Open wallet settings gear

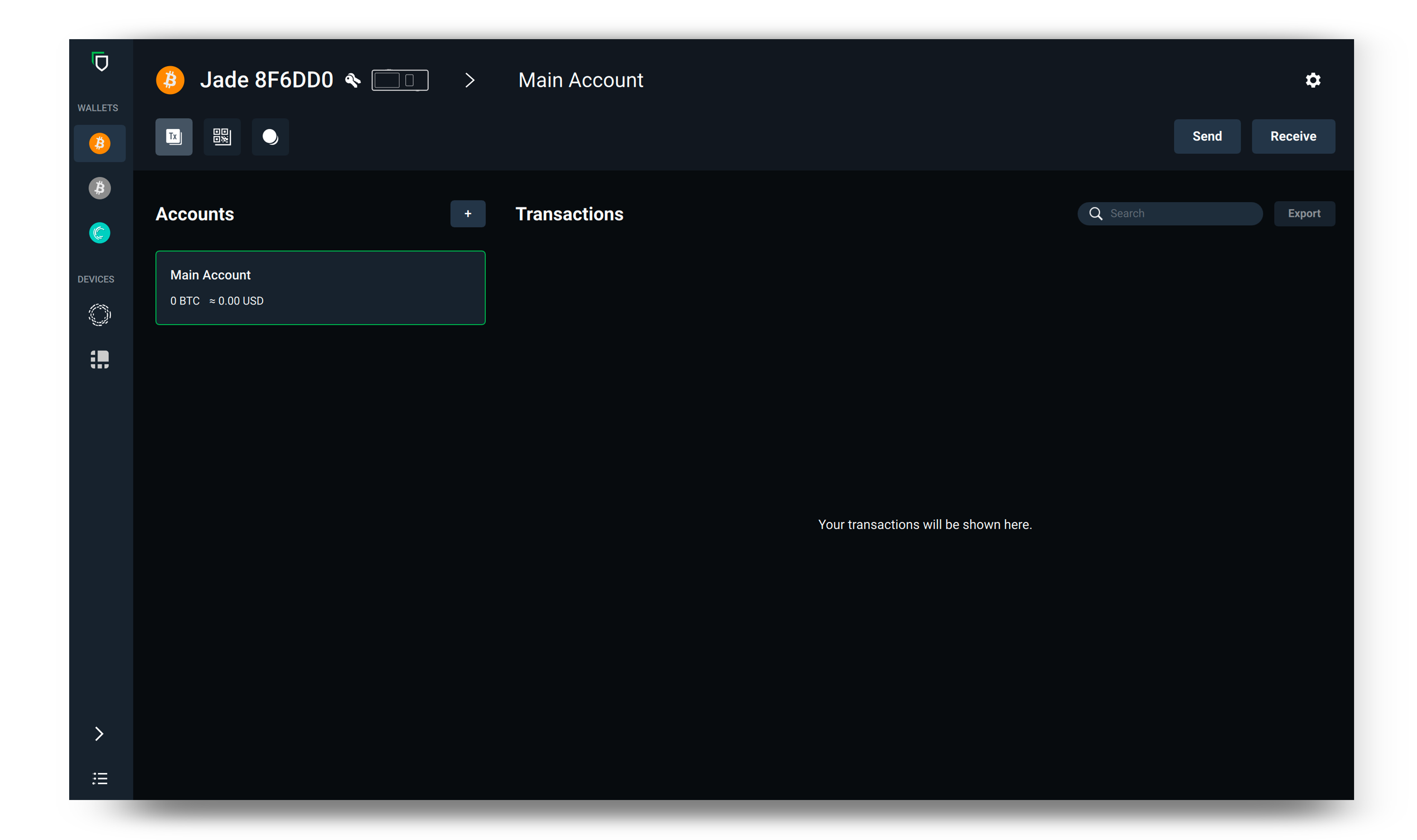point(1313,80)
